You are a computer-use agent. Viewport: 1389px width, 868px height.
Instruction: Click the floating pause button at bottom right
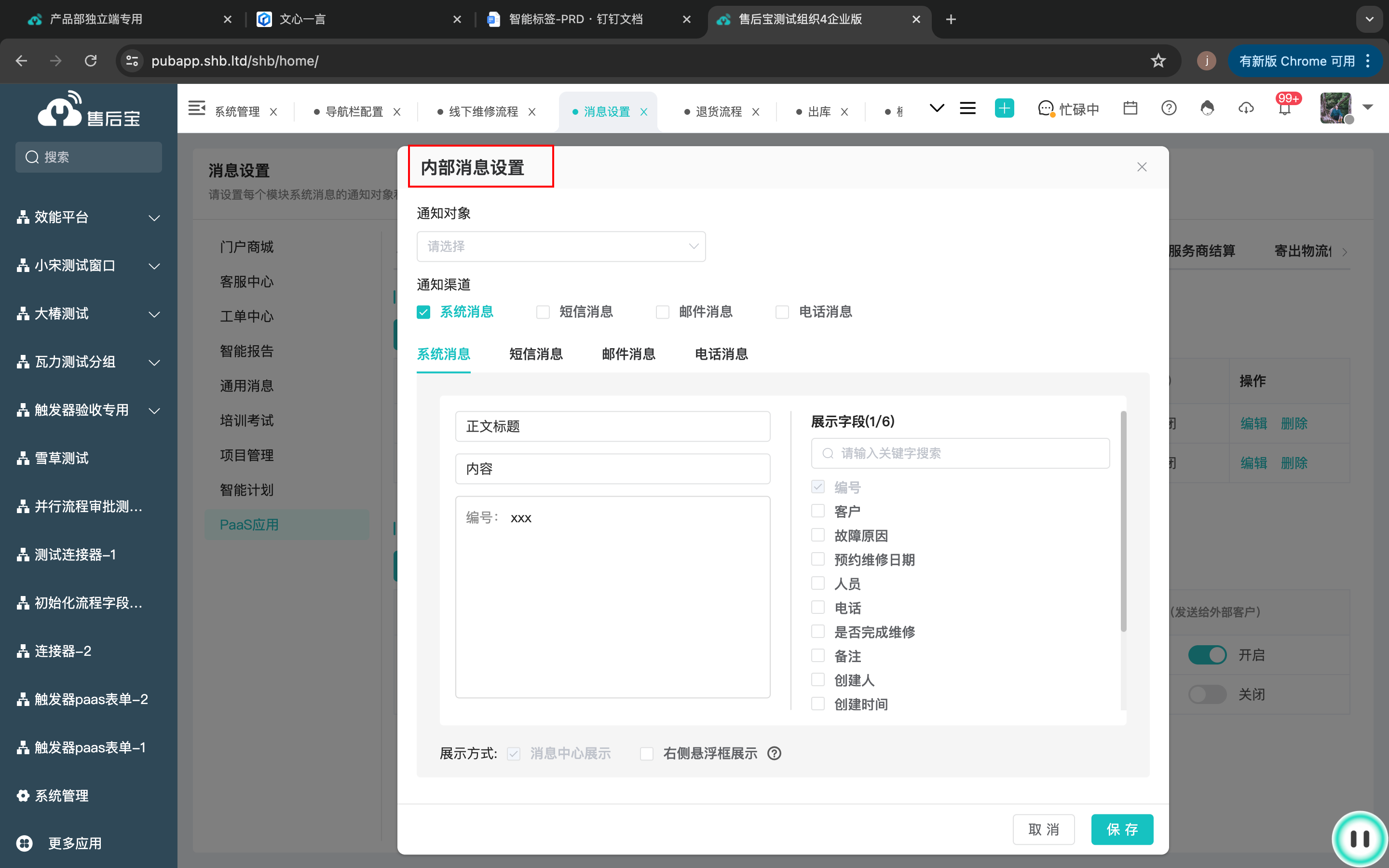1360,839
